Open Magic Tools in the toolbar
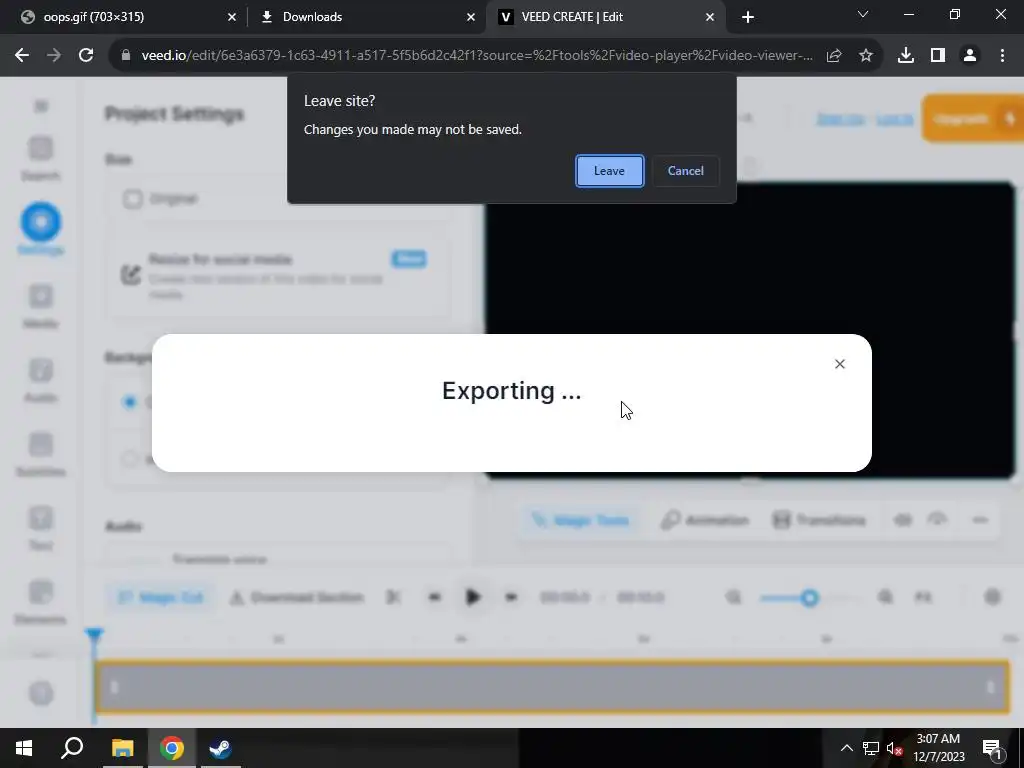Screen dimensions: 1024x768 tap(580, 520)
